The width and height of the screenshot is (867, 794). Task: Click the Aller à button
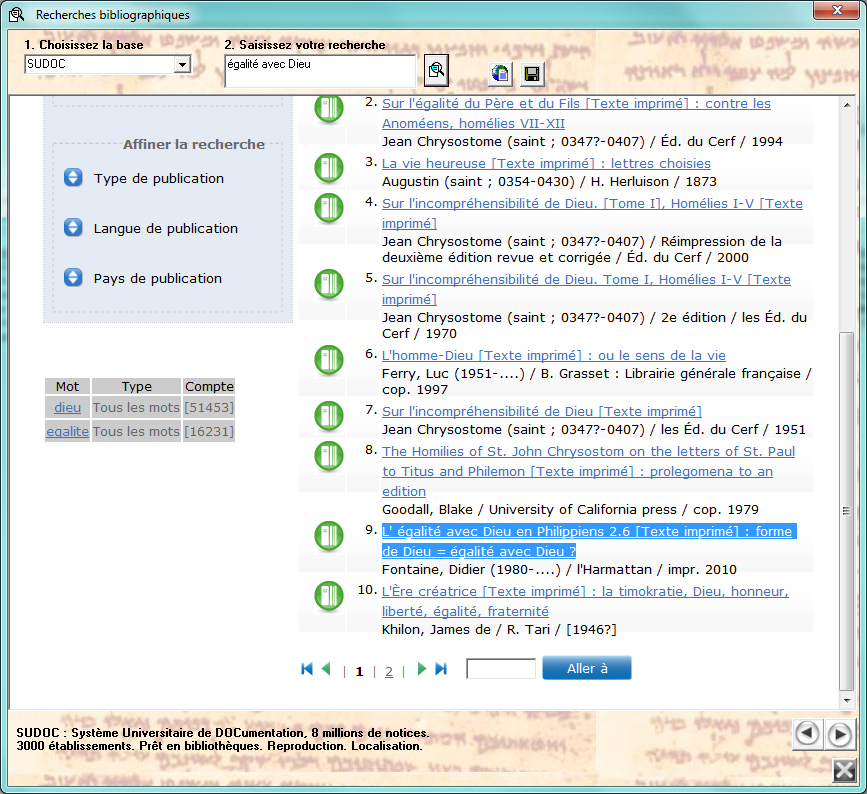tap(587, 668)
